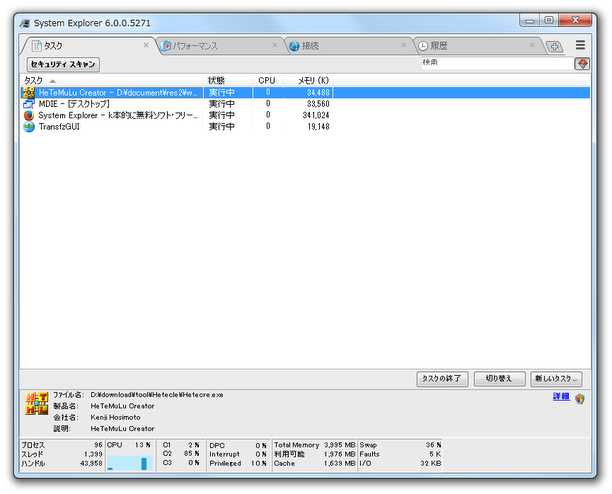Click into the 検索 search field
The height and width of the screenshot is (494, 612).
498,63
